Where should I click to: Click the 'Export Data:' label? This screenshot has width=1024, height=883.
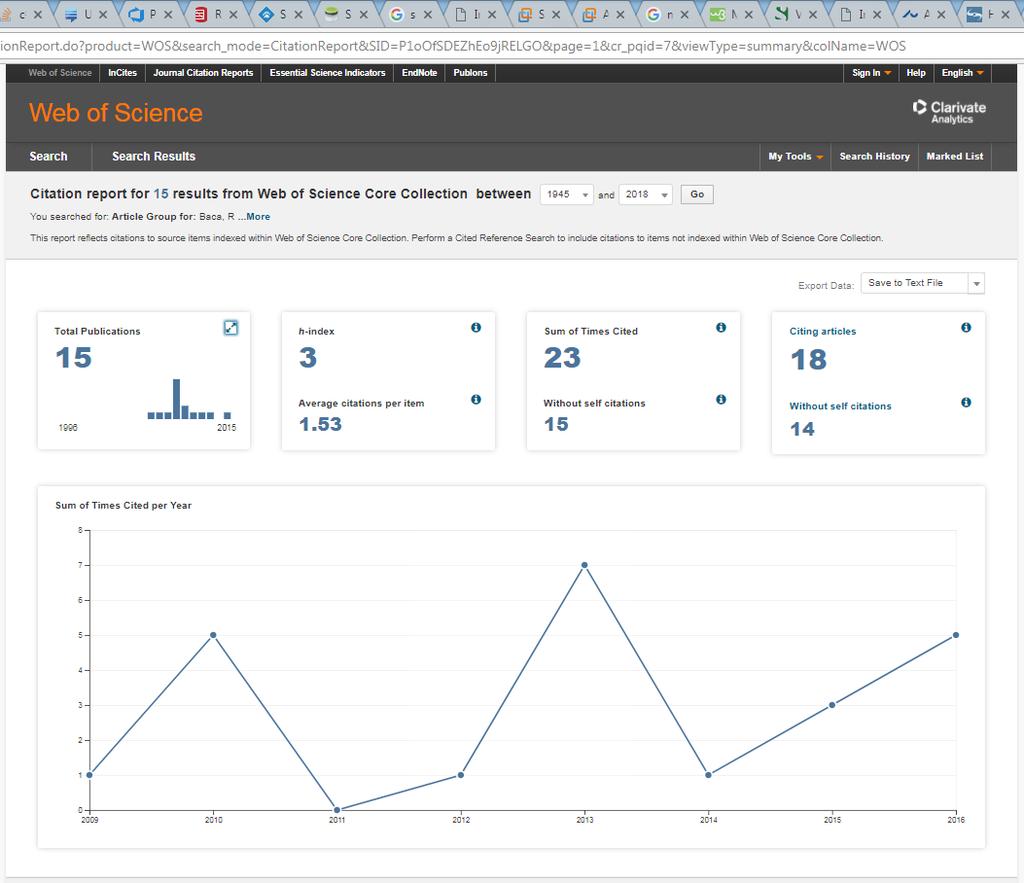coord(825,285)
